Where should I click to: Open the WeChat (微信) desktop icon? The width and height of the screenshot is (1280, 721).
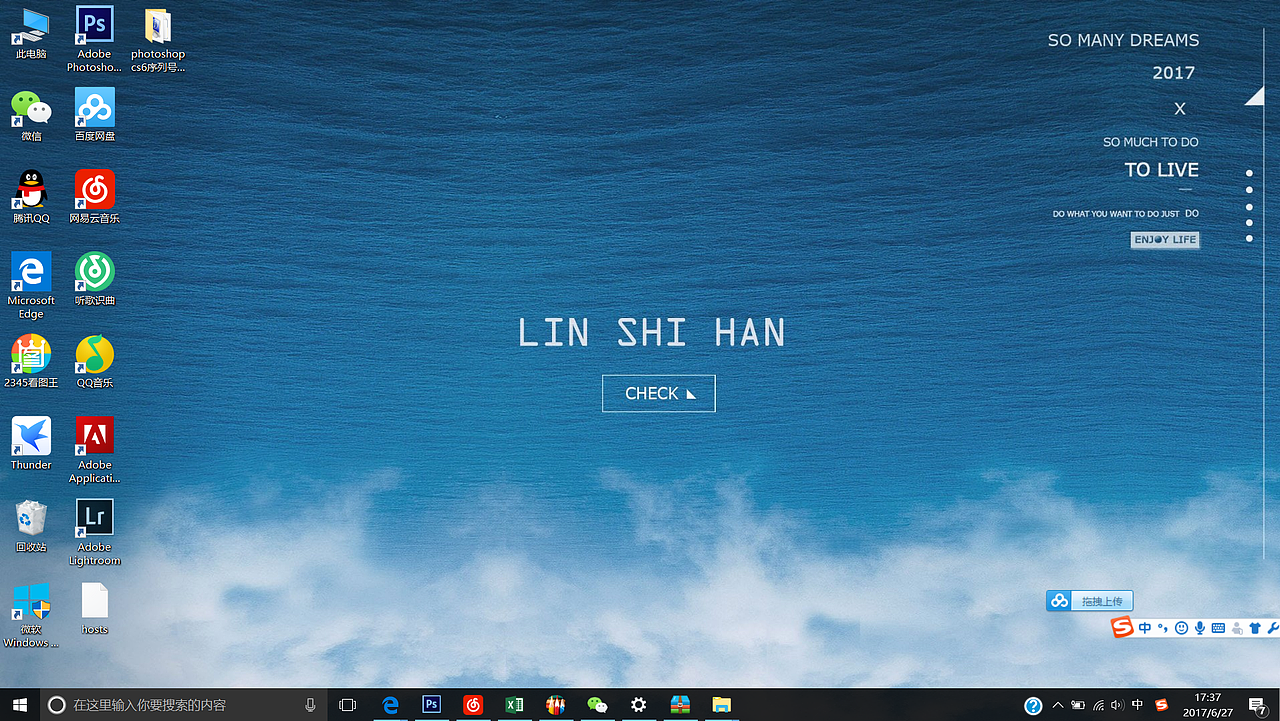31,108
